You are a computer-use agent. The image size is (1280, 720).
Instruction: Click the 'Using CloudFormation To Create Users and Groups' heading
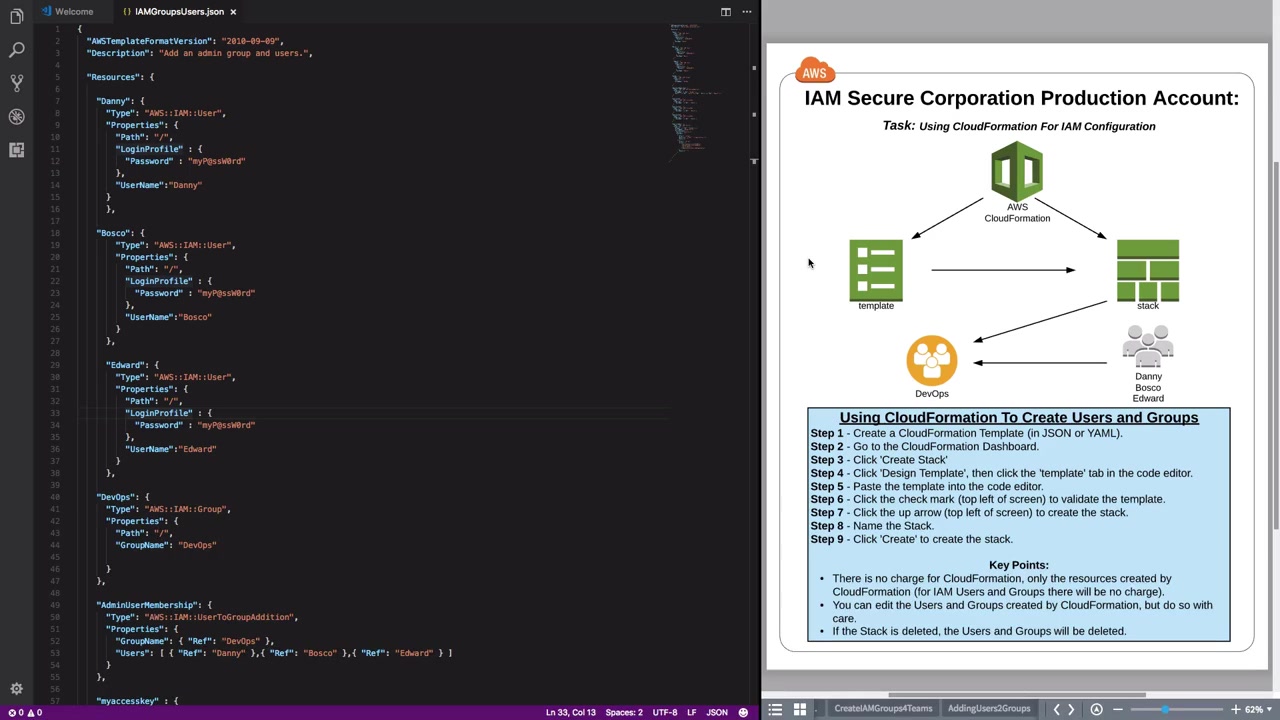[1019, 418]
